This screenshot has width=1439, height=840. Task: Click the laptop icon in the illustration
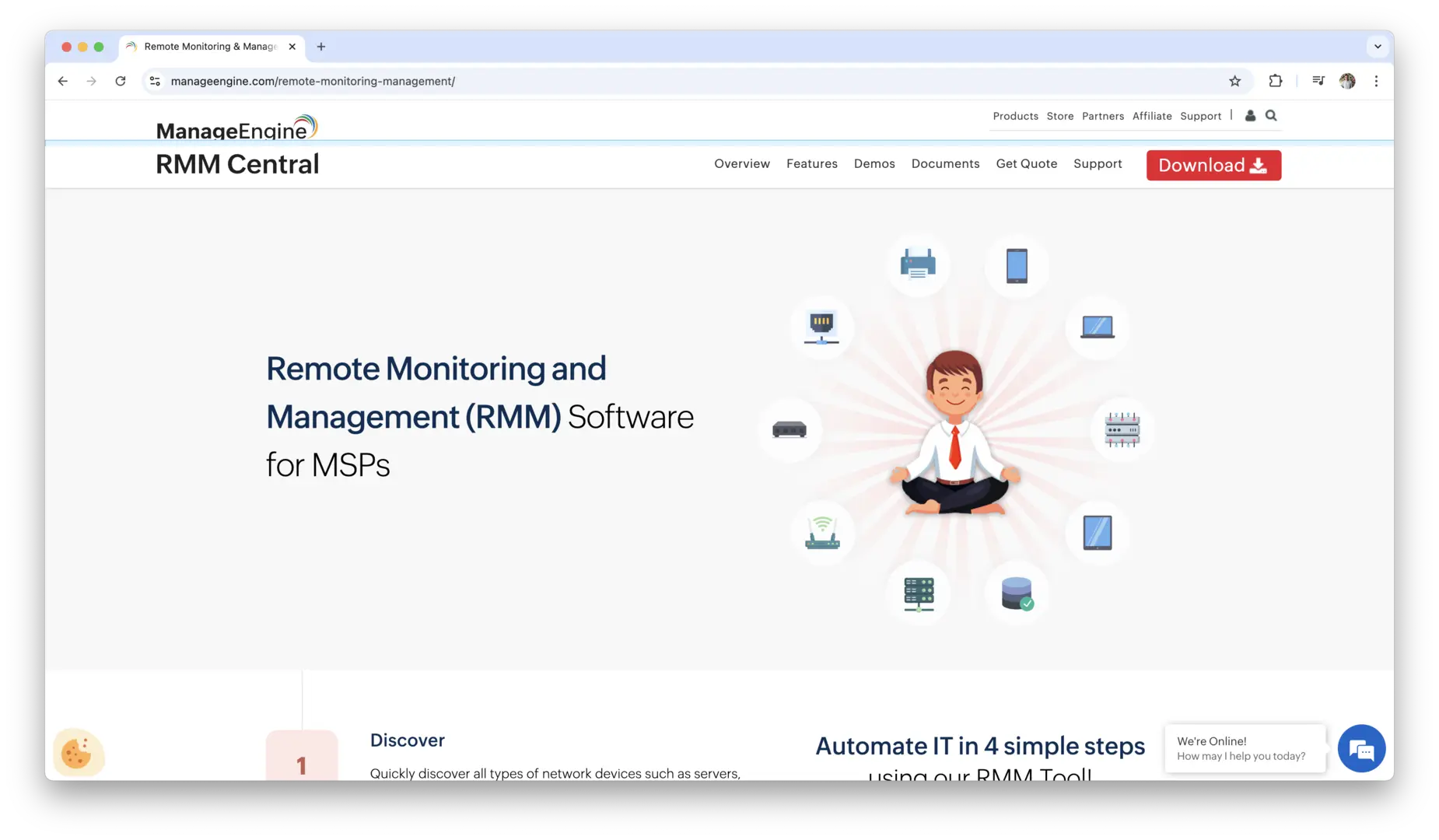coord(1098,327)
